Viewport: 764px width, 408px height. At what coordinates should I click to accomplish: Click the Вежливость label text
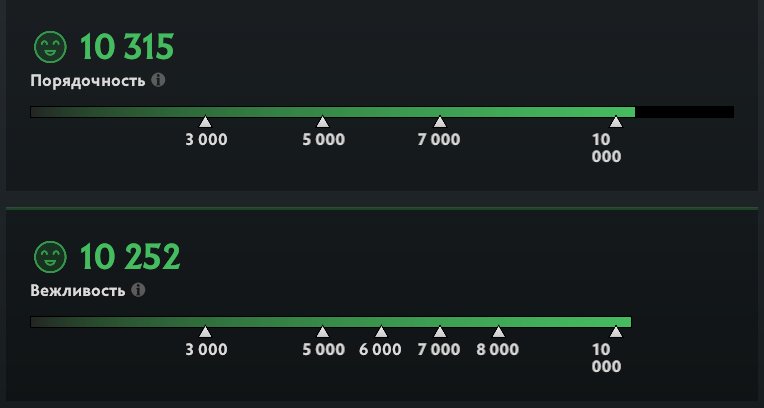(78, 291)
